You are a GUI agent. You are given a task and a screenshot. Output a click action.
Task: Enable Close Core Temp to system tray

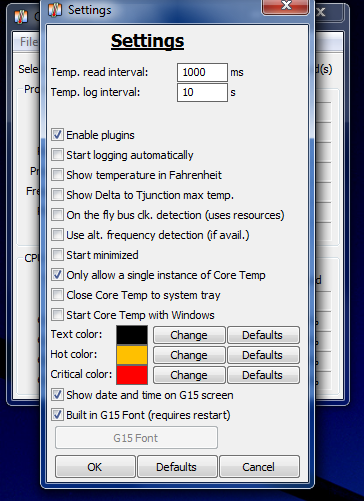click(57, 295)
